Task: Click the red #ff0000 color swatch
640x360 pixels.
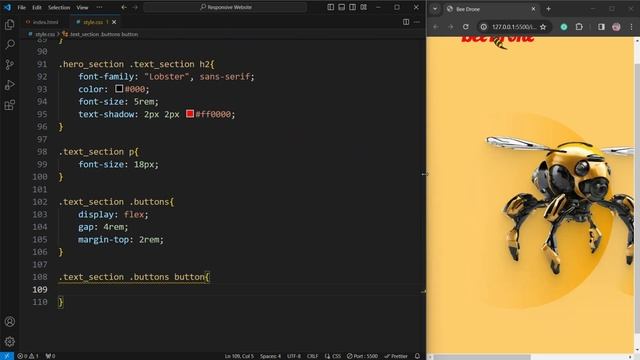Action: (x=190, y=114)
